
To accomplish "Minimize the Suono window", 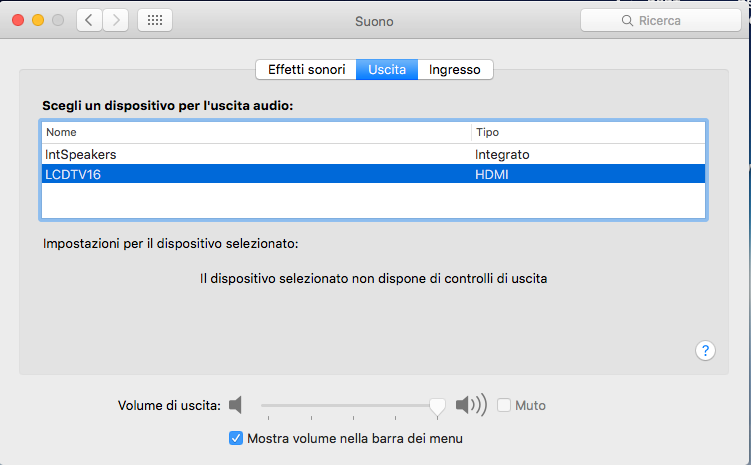I will tap(39, 20).
